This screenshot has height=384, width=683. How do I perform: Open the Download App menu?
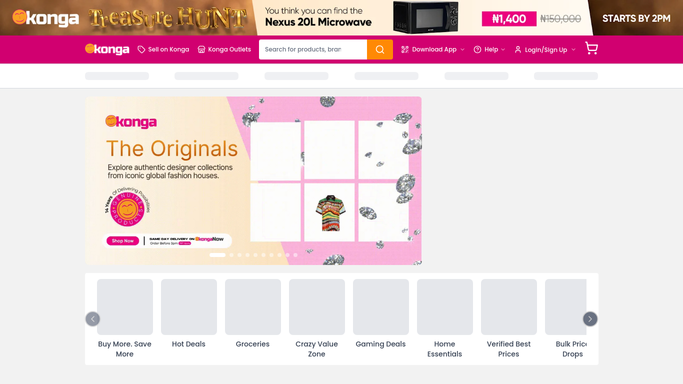click(433, 50)
